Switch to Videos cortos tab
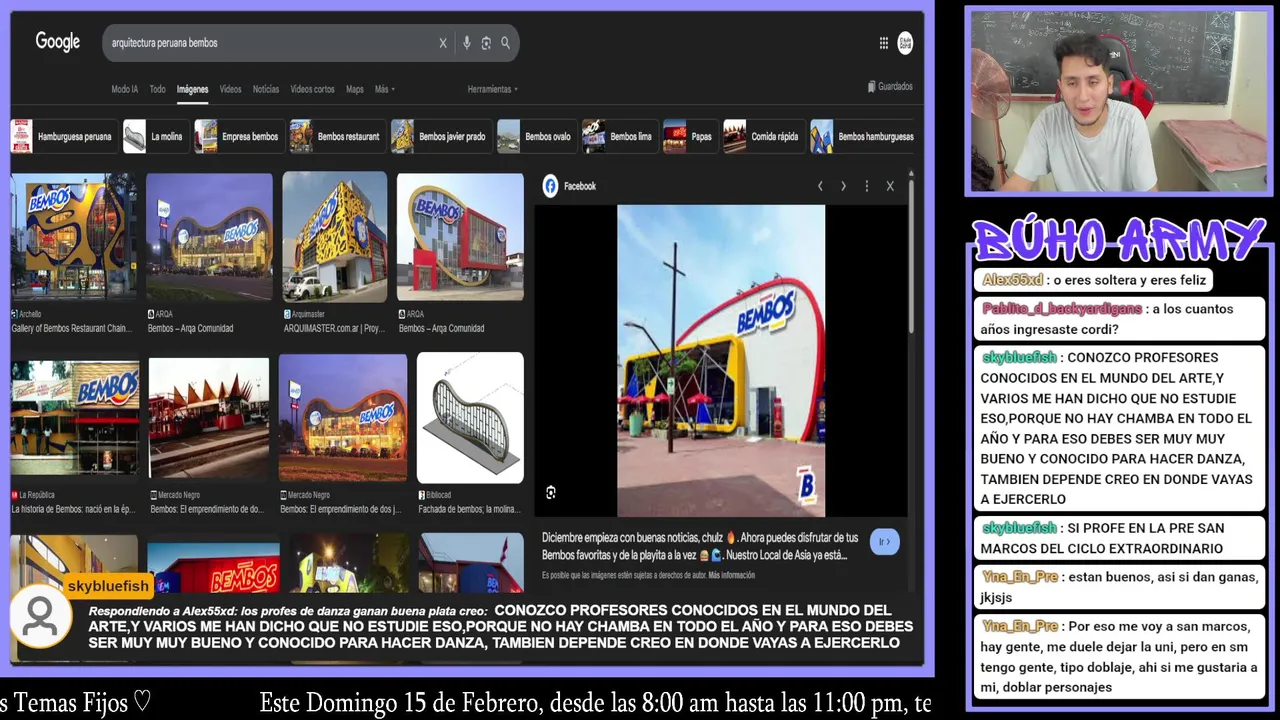The width and height of the screenshot is (1280, 720). (312, 89)
